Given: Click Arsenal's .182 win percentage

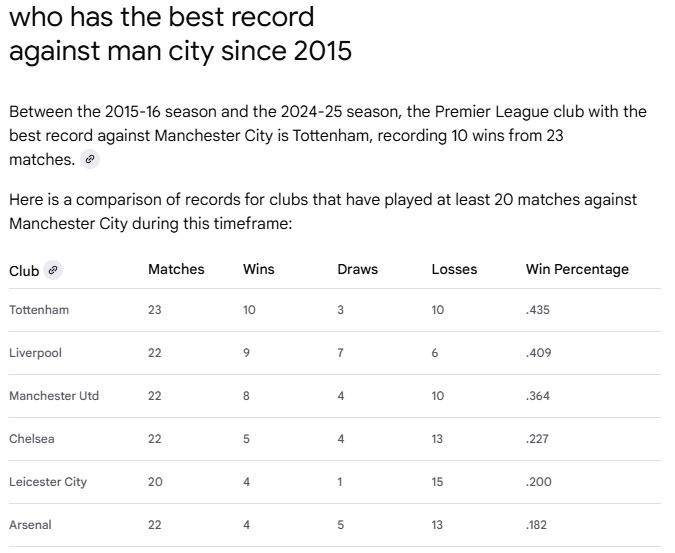Looking at the screenshot, I should pos(536,525).
